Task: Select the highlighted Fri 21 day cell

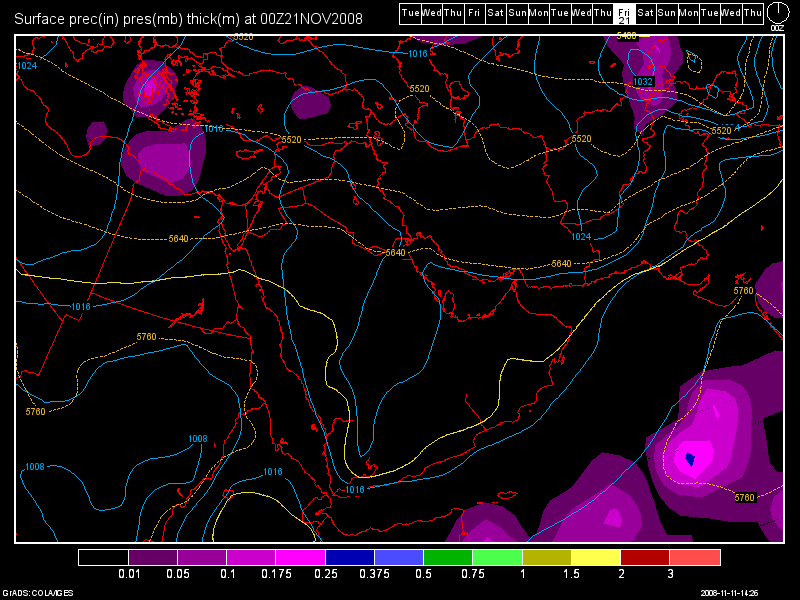Action: pos(624,13)
